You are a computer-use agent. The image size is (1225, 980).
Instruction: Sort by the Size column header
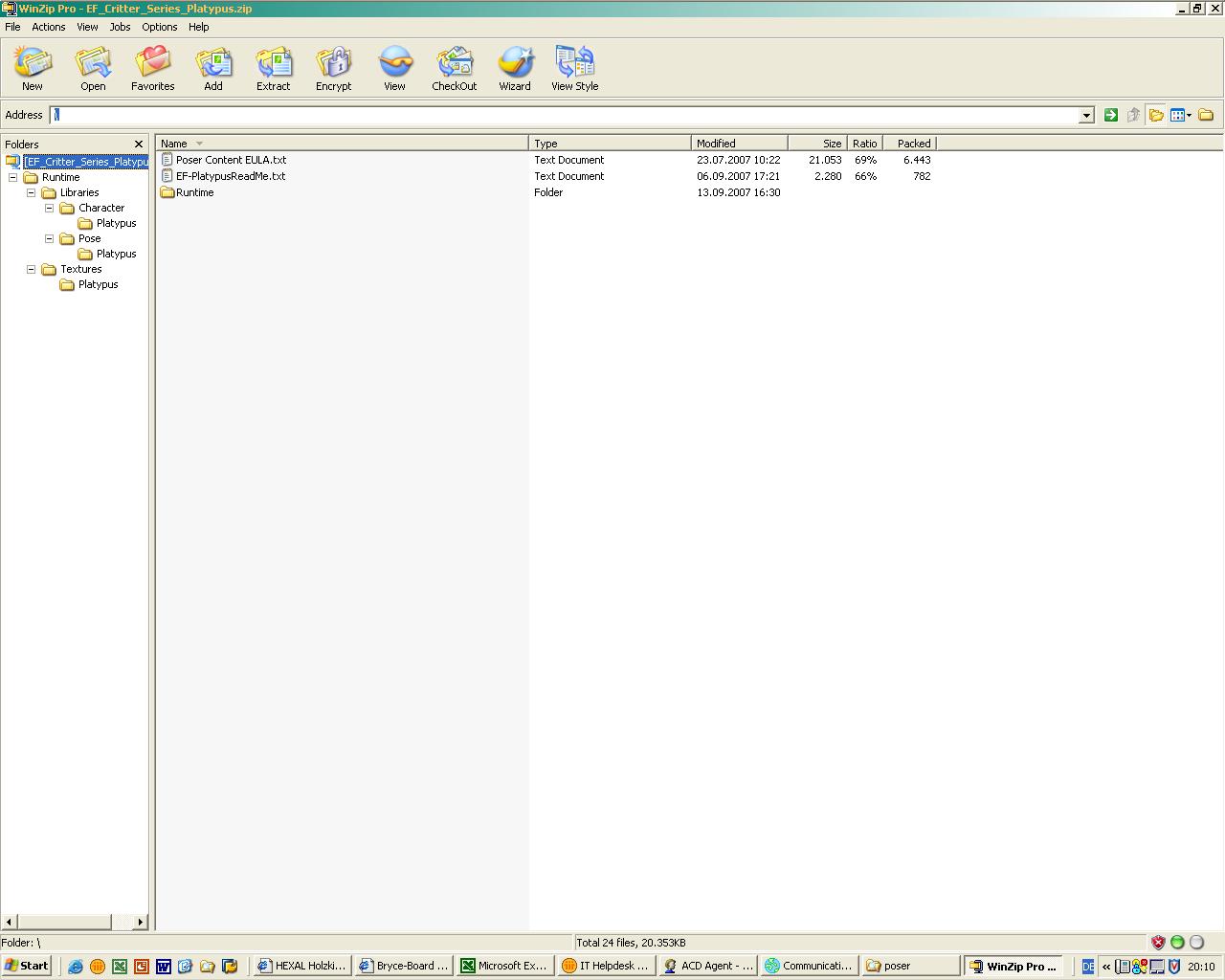pos(817,144)
